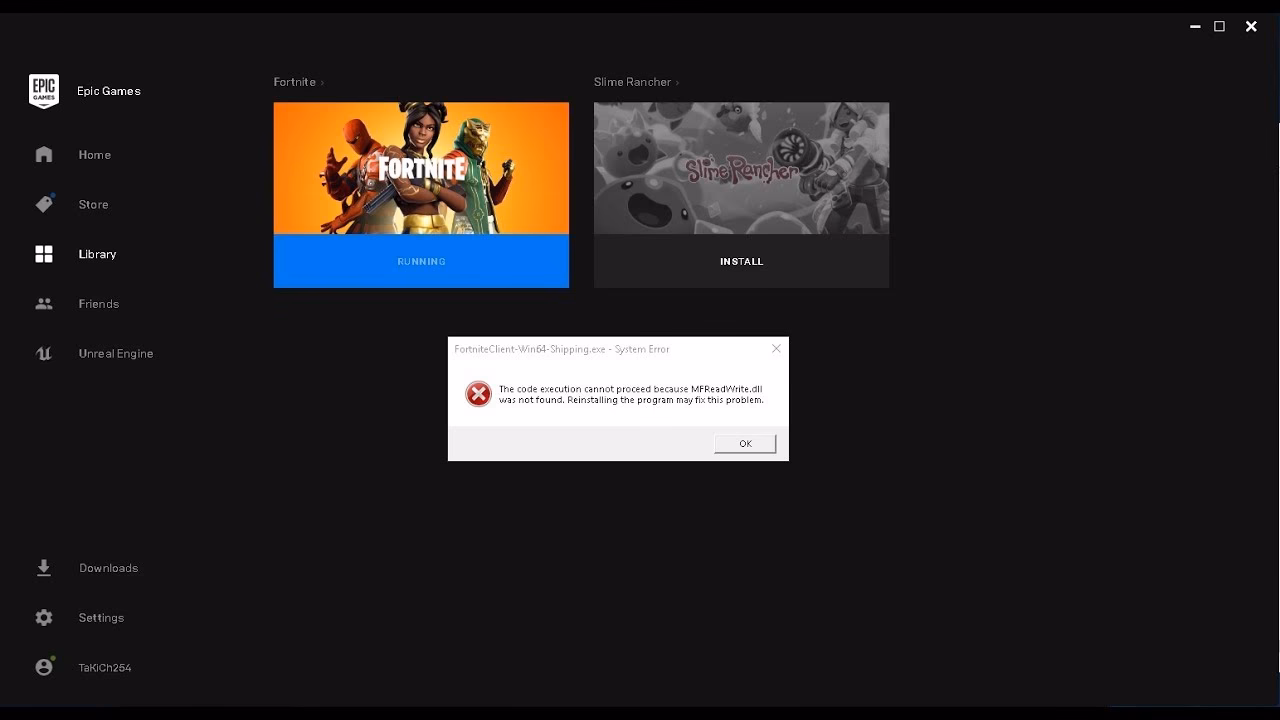
Task: Click the Settings gear icon
Action: coord(44,618)
